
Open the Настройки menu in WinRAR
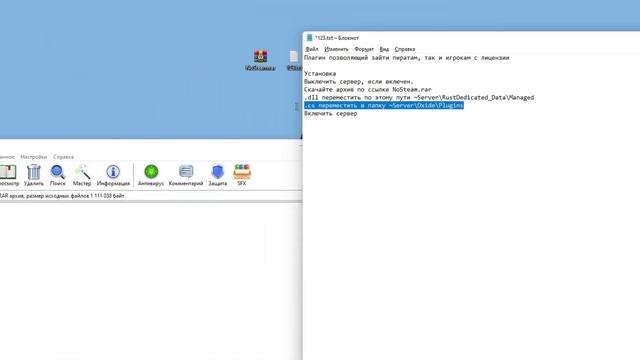pyautogui.click(x=33, y=157)
